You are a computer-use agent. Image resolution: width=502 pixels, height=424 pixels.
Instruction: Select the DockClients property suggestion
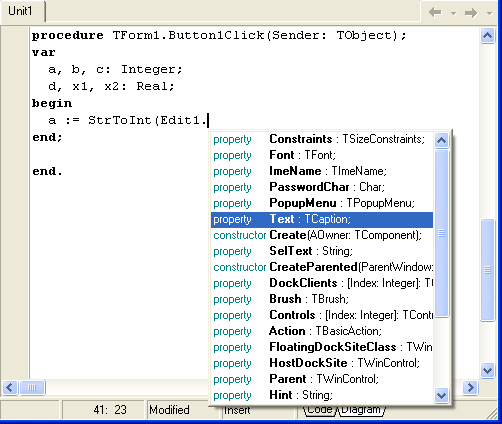[322, 283]
